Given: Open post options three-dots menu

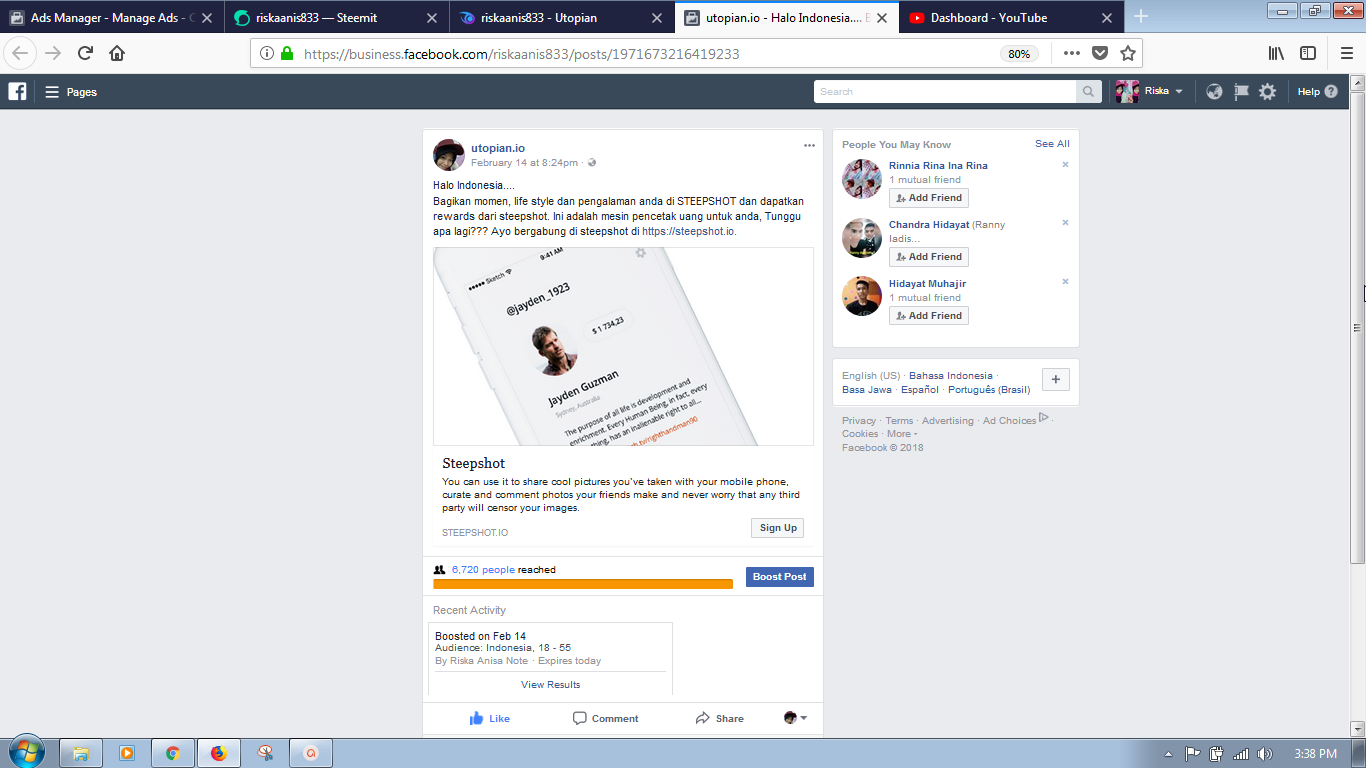Looking at the screenshot, I should [x=809, y=146].
